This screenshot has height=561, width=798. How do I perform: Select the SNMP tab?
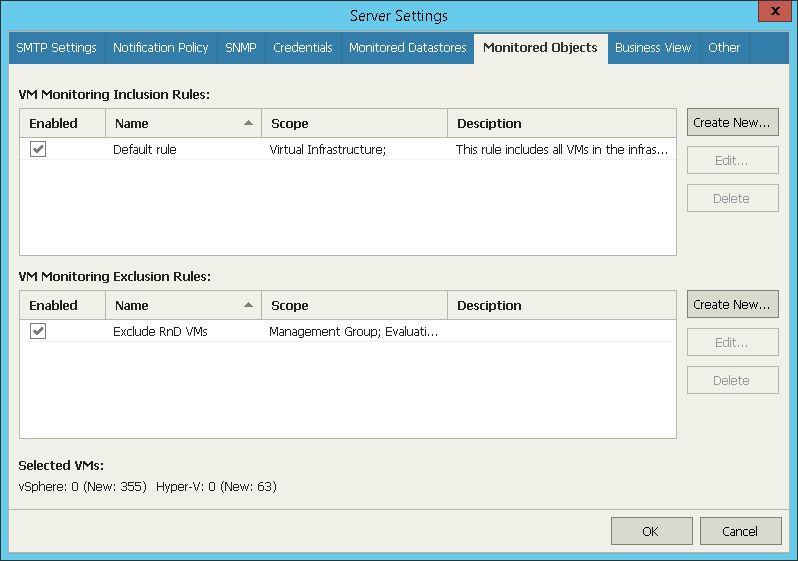tap(241, 48)
